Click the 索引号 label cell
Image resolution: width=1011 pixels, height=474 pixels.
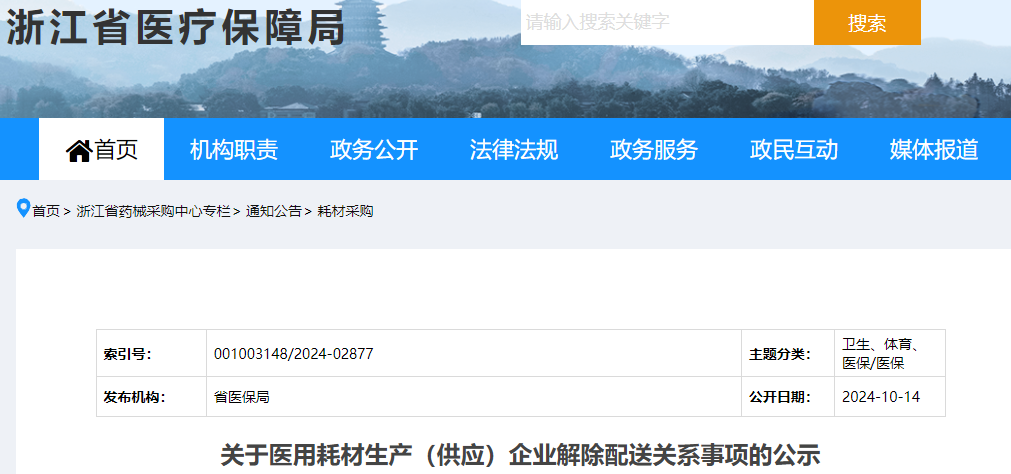[152, 353]
